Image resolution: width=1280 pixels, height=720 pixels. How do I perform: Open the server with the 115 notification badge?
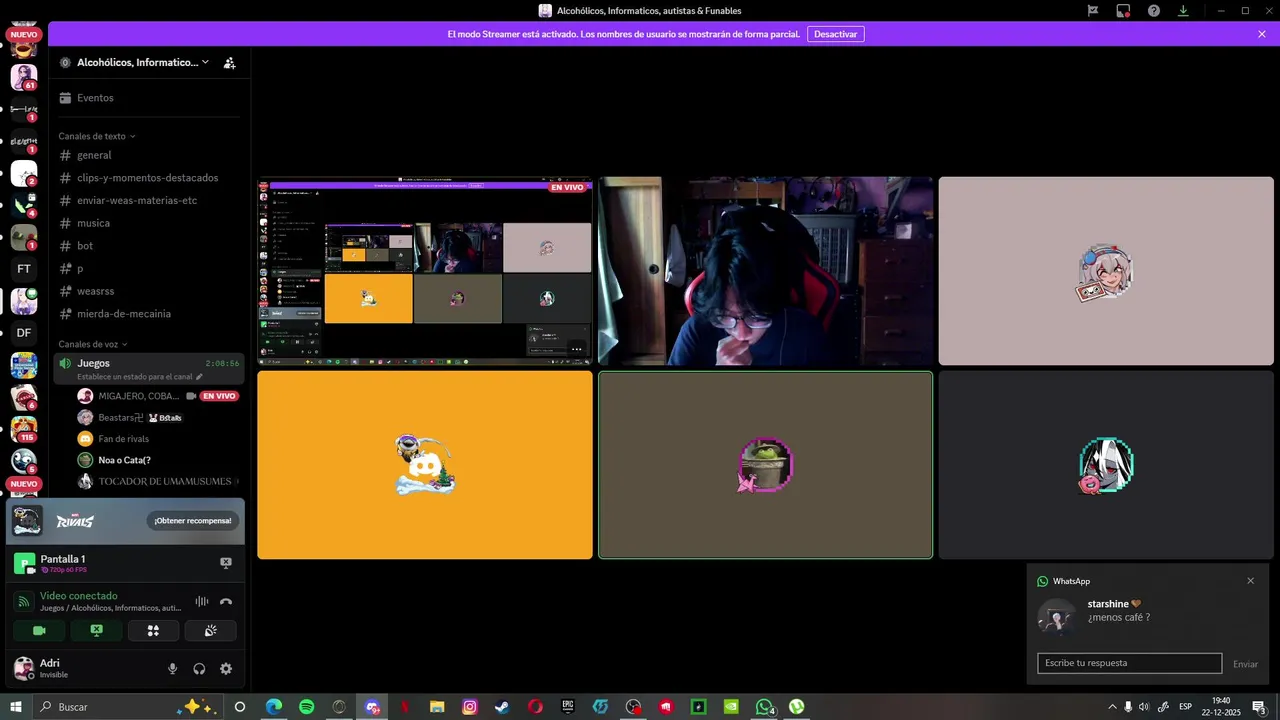[x=24, y=429]
